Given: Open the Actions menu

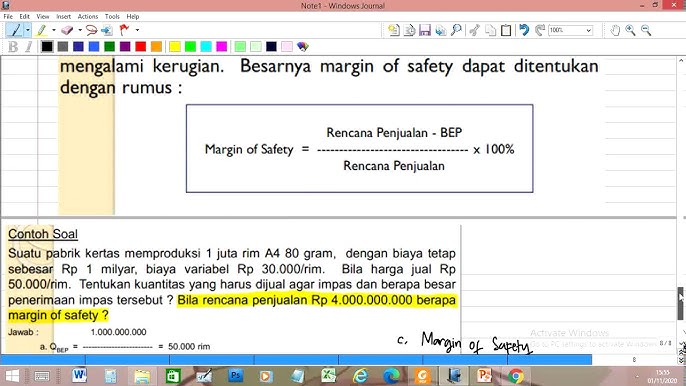Looking at the screenshot, I should point(88,16).
